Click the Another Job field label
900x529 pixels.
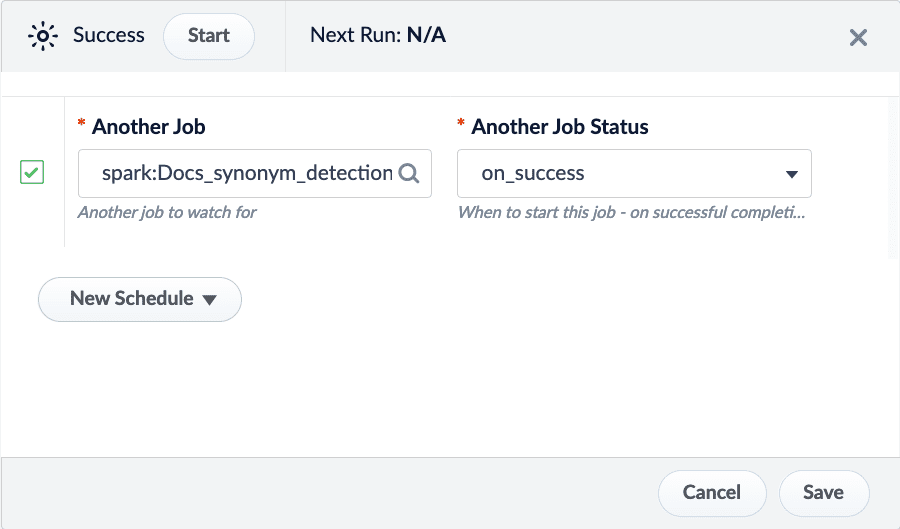(x=148, y=127)
